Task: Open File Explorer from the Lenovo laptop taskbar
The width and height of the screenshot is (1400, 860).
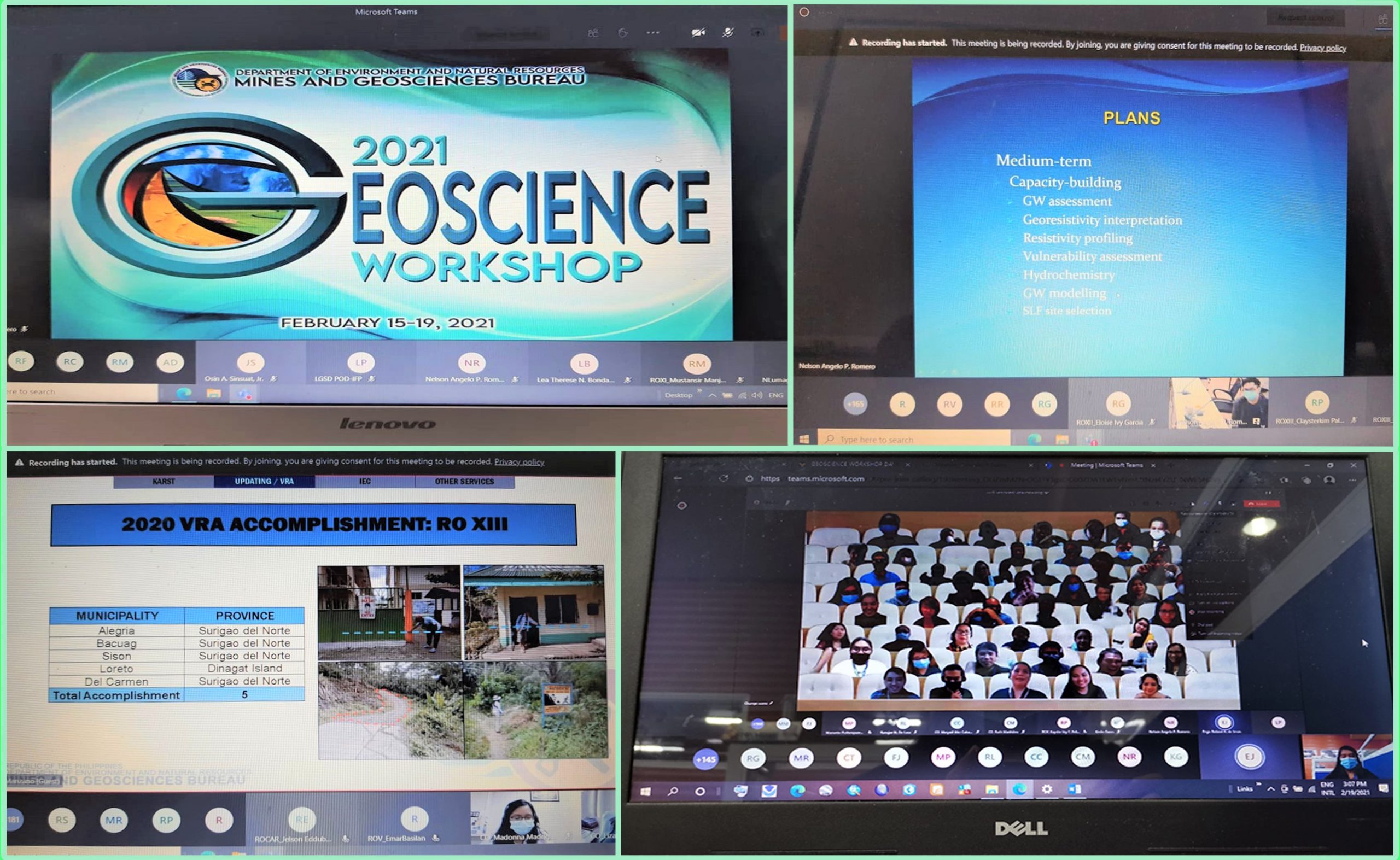Action: pyautogui.click(x=213, y=393)
